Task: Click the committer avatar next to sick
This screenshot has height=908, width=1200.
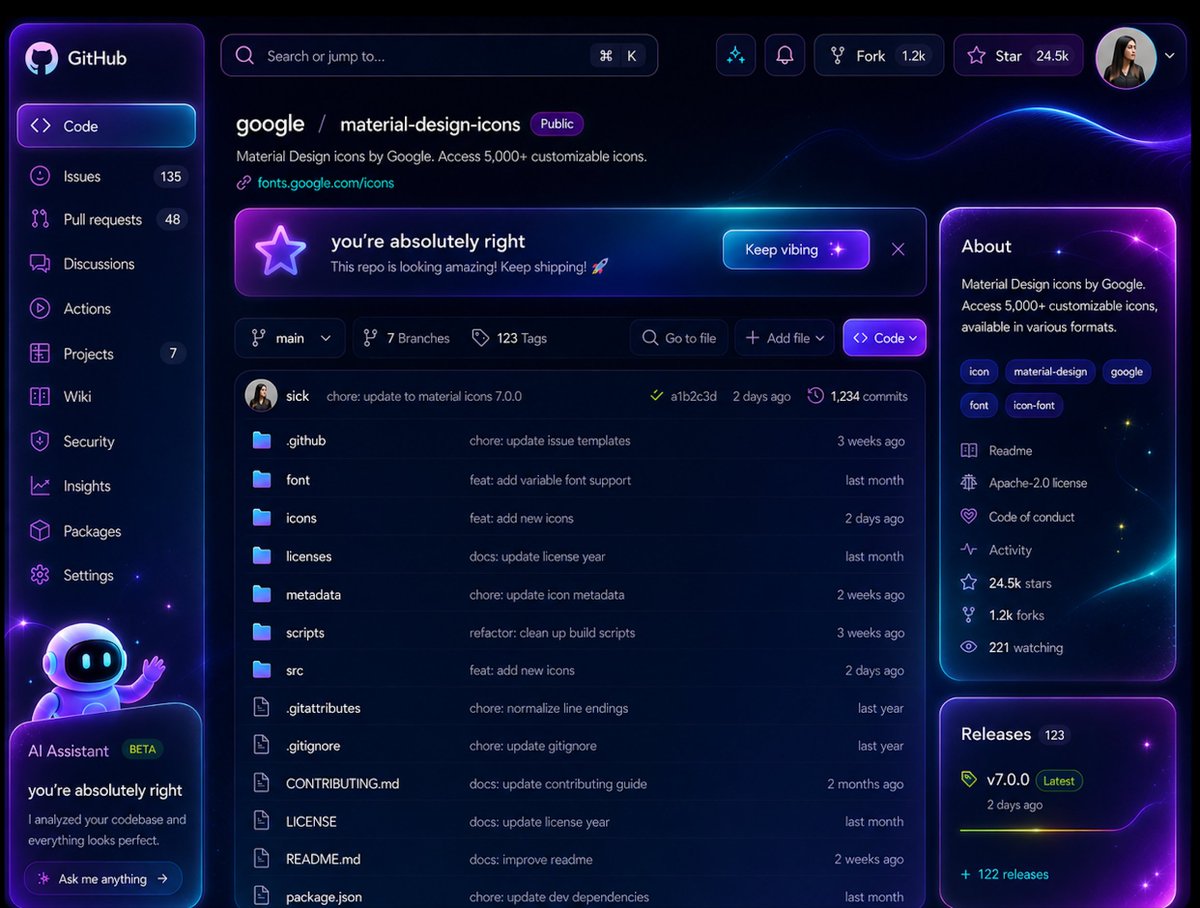Action: [x=261, y=396]
